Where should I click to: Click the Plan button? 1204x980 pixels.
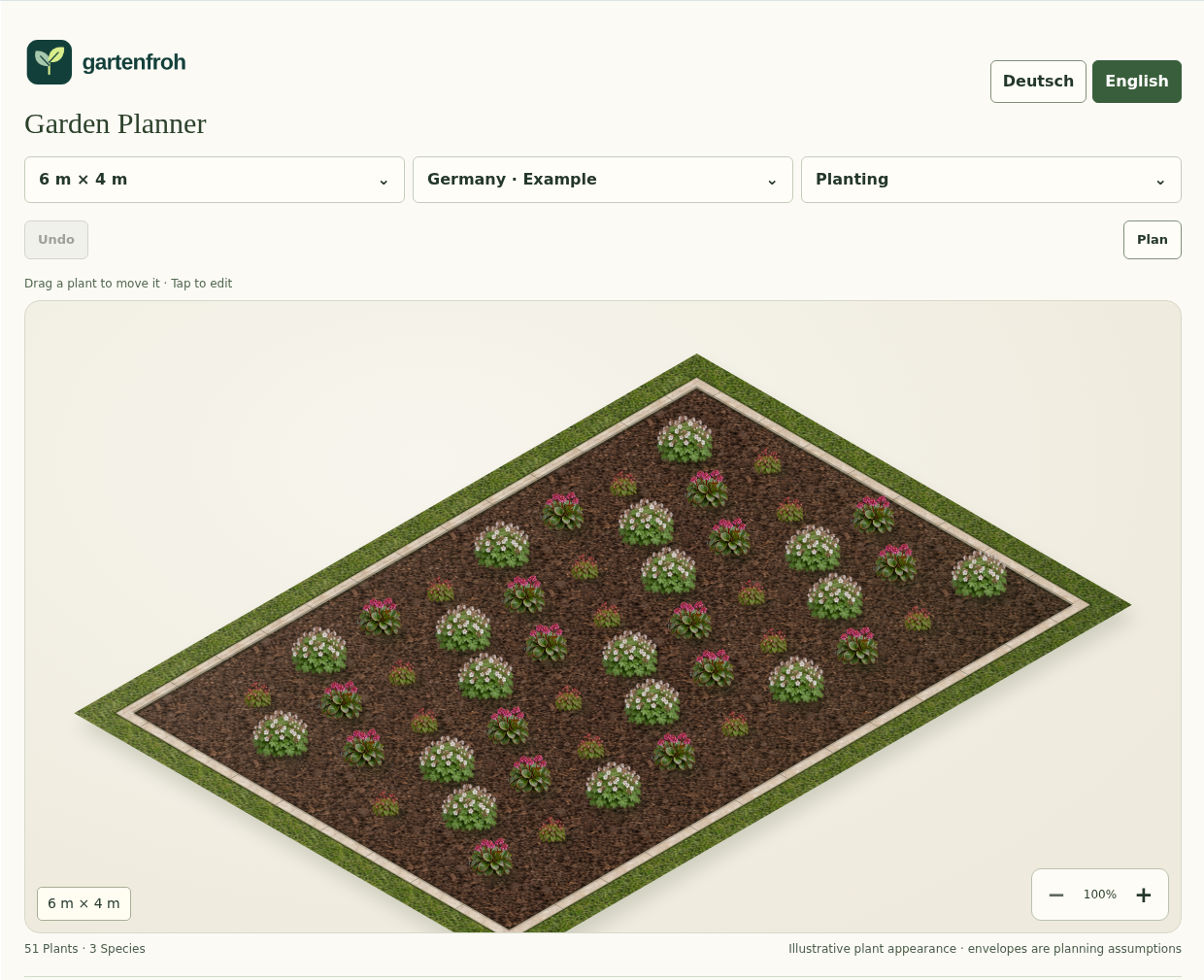coord(1153,240)
